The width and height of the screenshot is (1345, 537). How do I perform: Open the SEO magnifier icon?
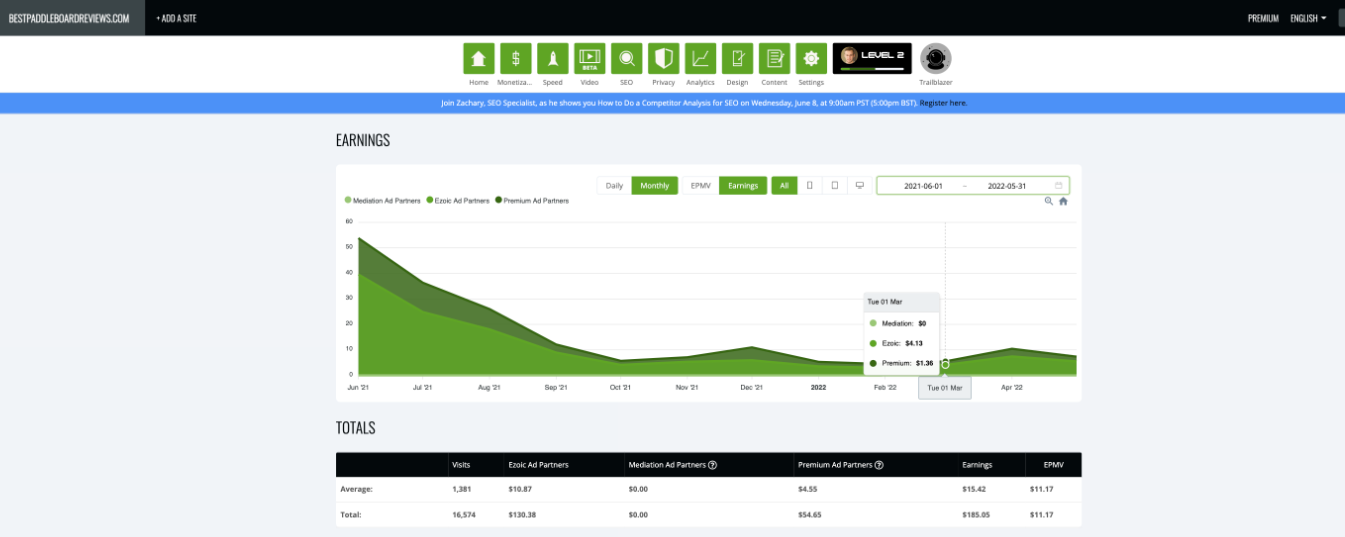click(626, 58)
